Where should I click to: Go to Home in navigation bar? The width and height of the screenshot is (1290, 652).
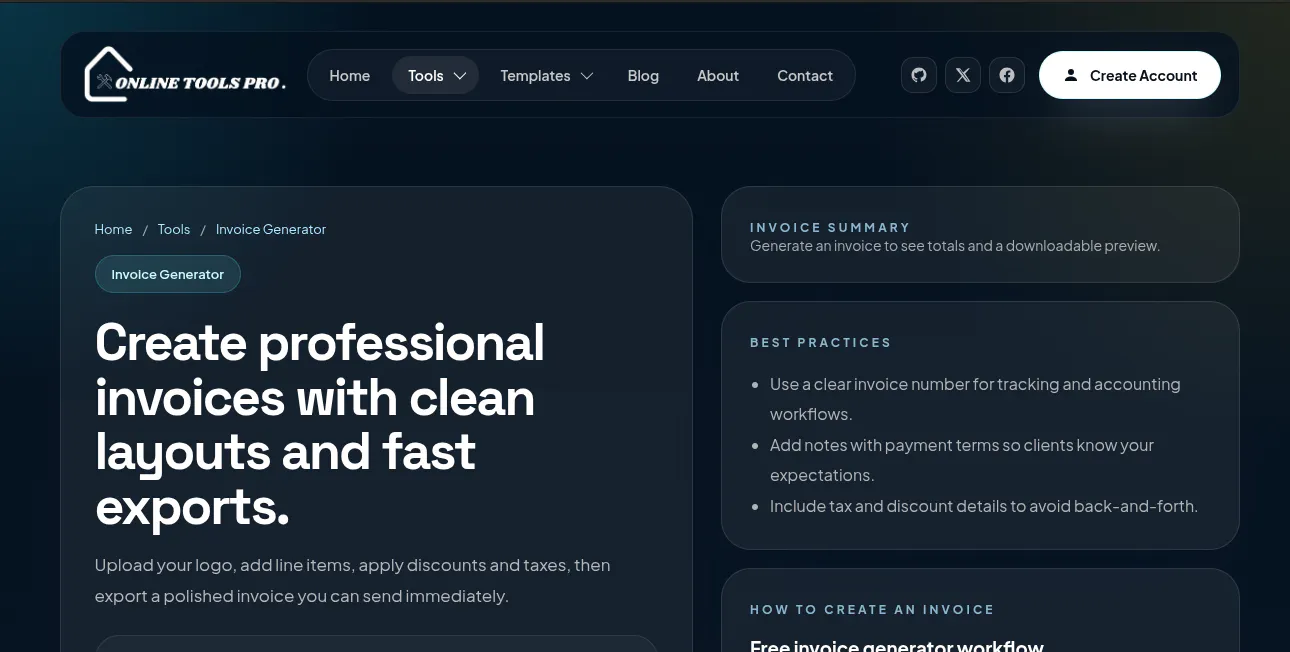[x=350, y=76]
